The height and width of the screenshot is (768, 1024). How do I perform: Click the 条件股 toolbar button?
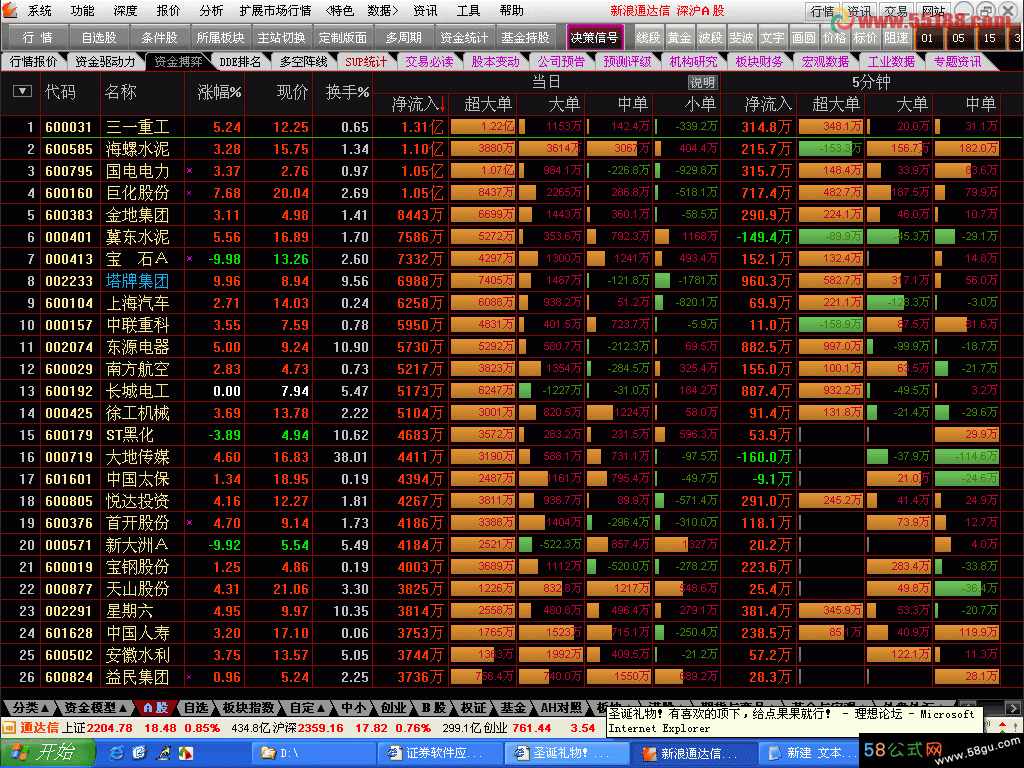click(x=159, y=38)
